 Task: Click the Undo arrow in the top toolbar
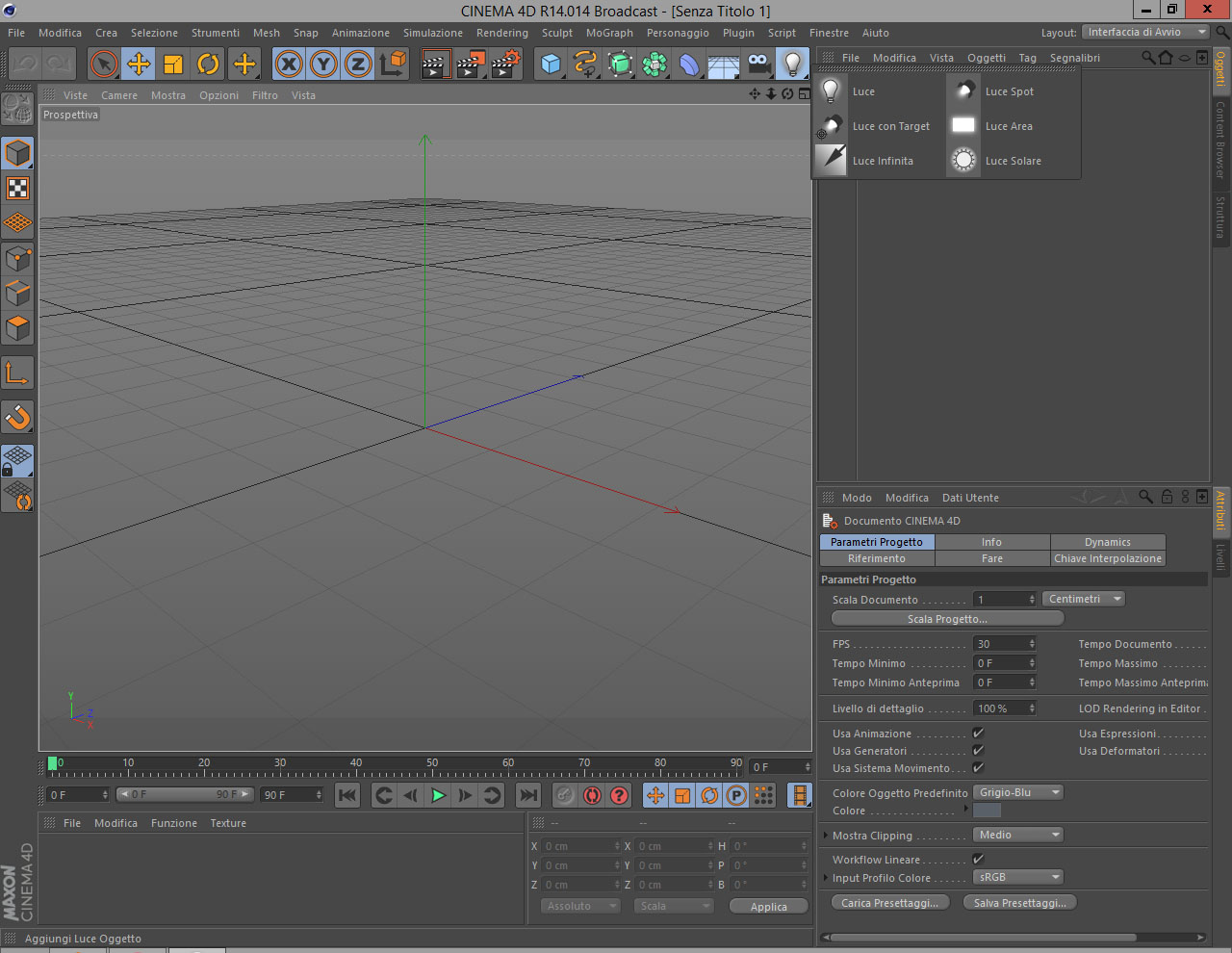25,64
